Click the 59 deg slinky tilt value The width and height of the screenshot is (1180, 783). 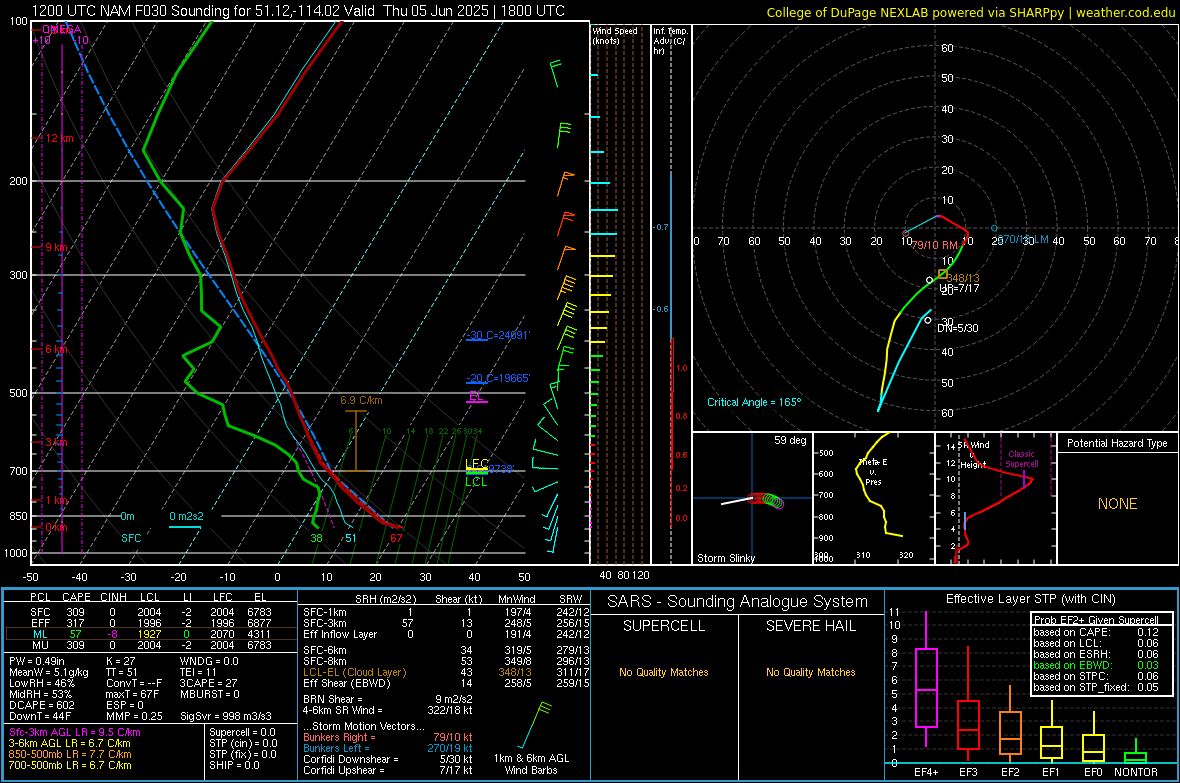790,440
